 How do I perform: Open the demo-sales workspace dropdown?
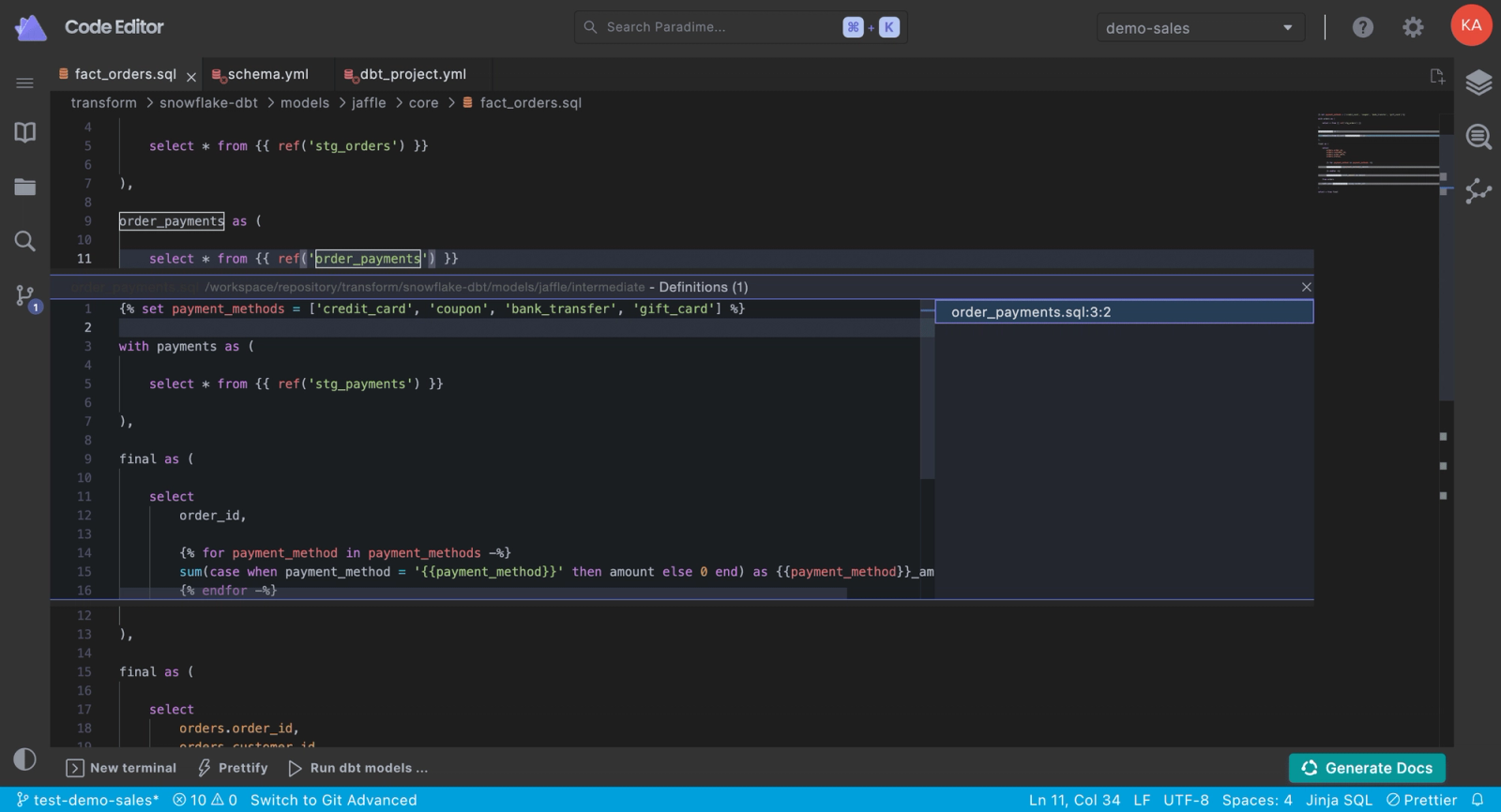click(1200, 28)
